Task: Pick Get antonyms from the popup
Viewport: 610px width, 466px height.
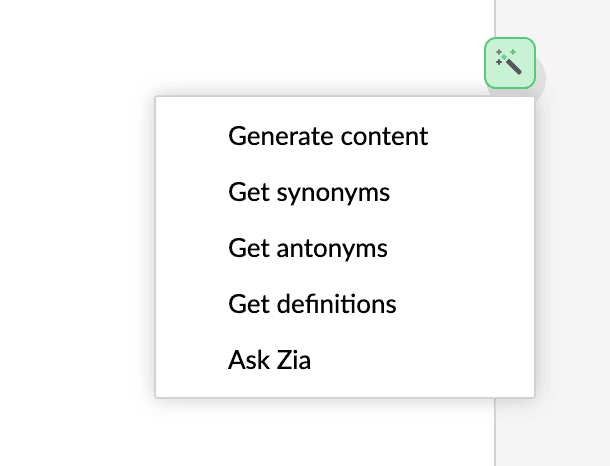Action: (x=307, y=247)
